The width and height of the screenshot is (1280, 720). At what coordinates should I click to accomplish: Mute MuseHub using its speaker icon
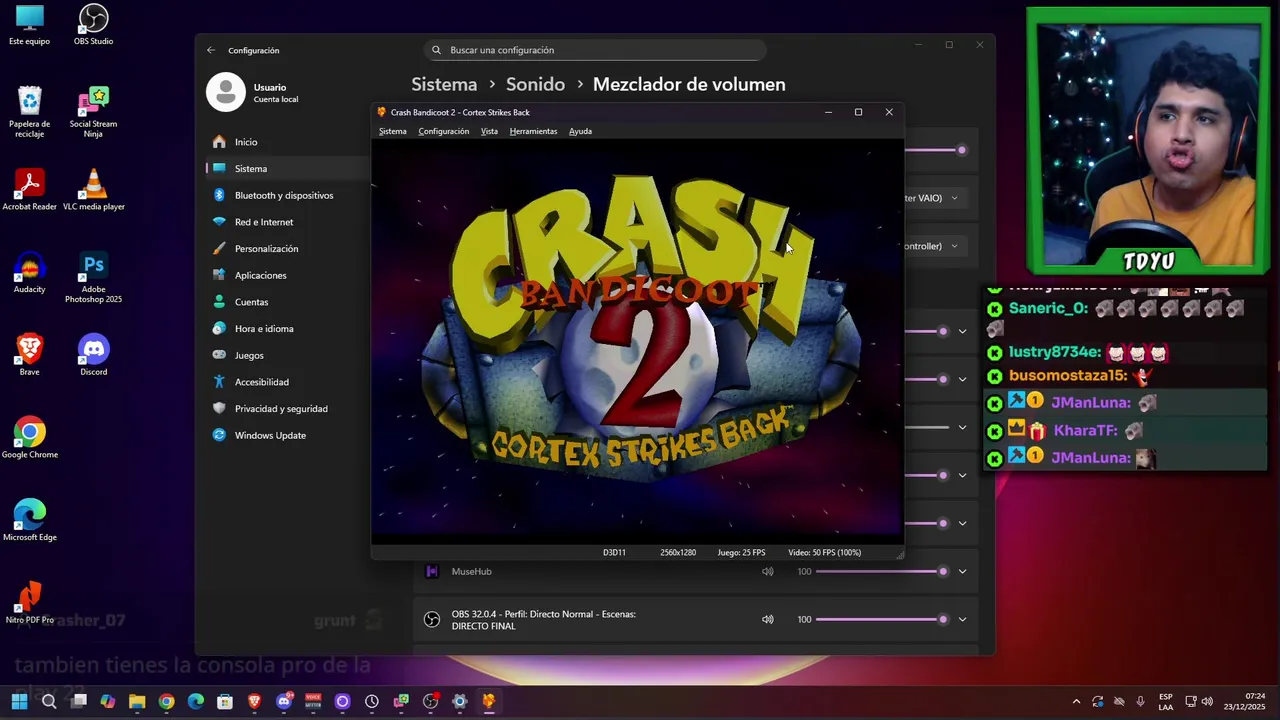(x=767, y=571)
